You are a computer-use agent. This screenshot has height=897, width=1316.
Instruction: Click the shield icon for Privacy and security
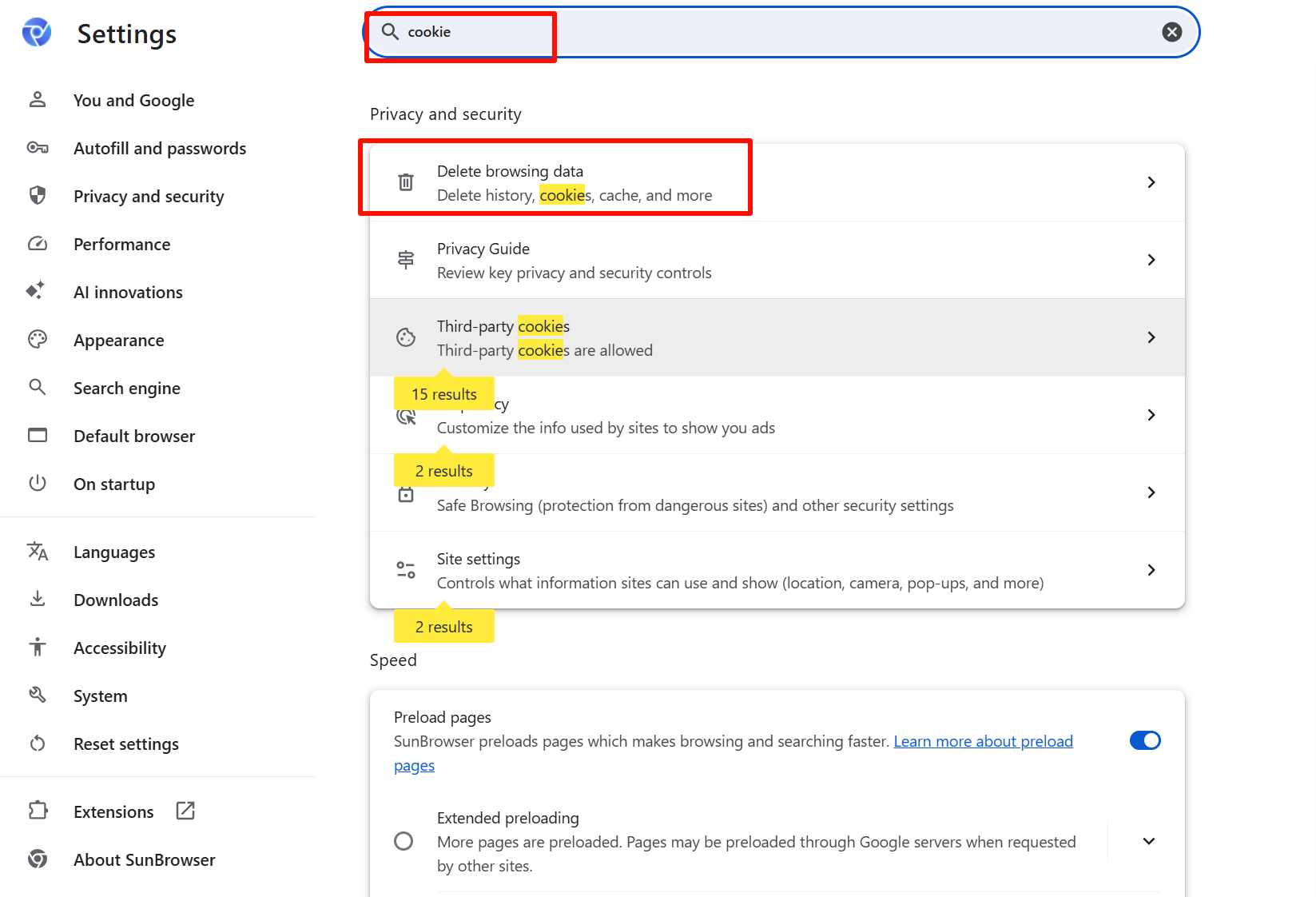[x=38, y=196]
